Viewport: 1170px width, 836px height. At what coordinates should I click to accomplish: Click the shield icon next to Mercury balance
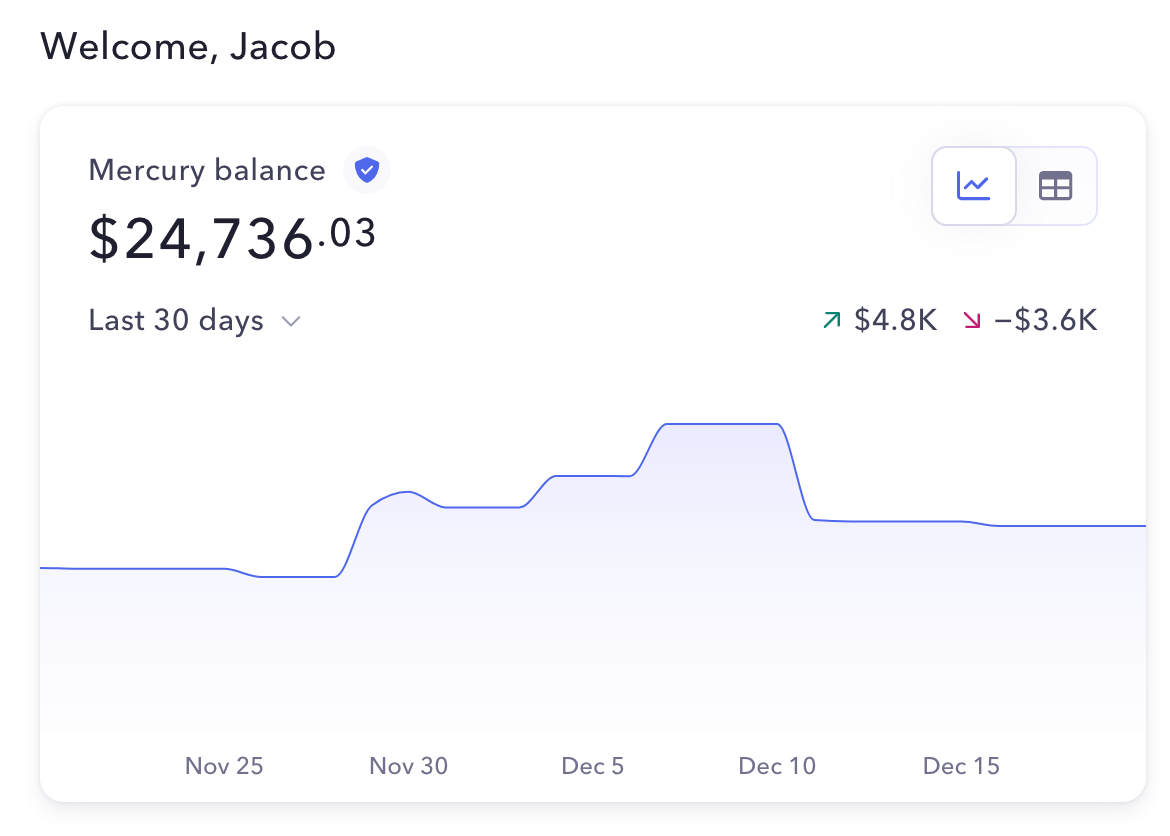click(367, 170)
